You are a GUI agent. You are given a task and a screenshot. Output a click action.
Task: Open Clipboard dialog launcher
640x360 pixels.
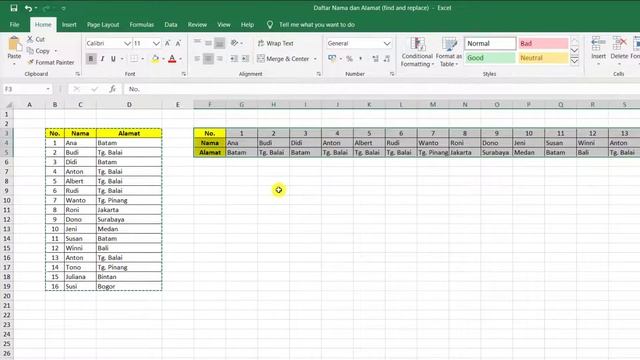(x=78, y=74)
